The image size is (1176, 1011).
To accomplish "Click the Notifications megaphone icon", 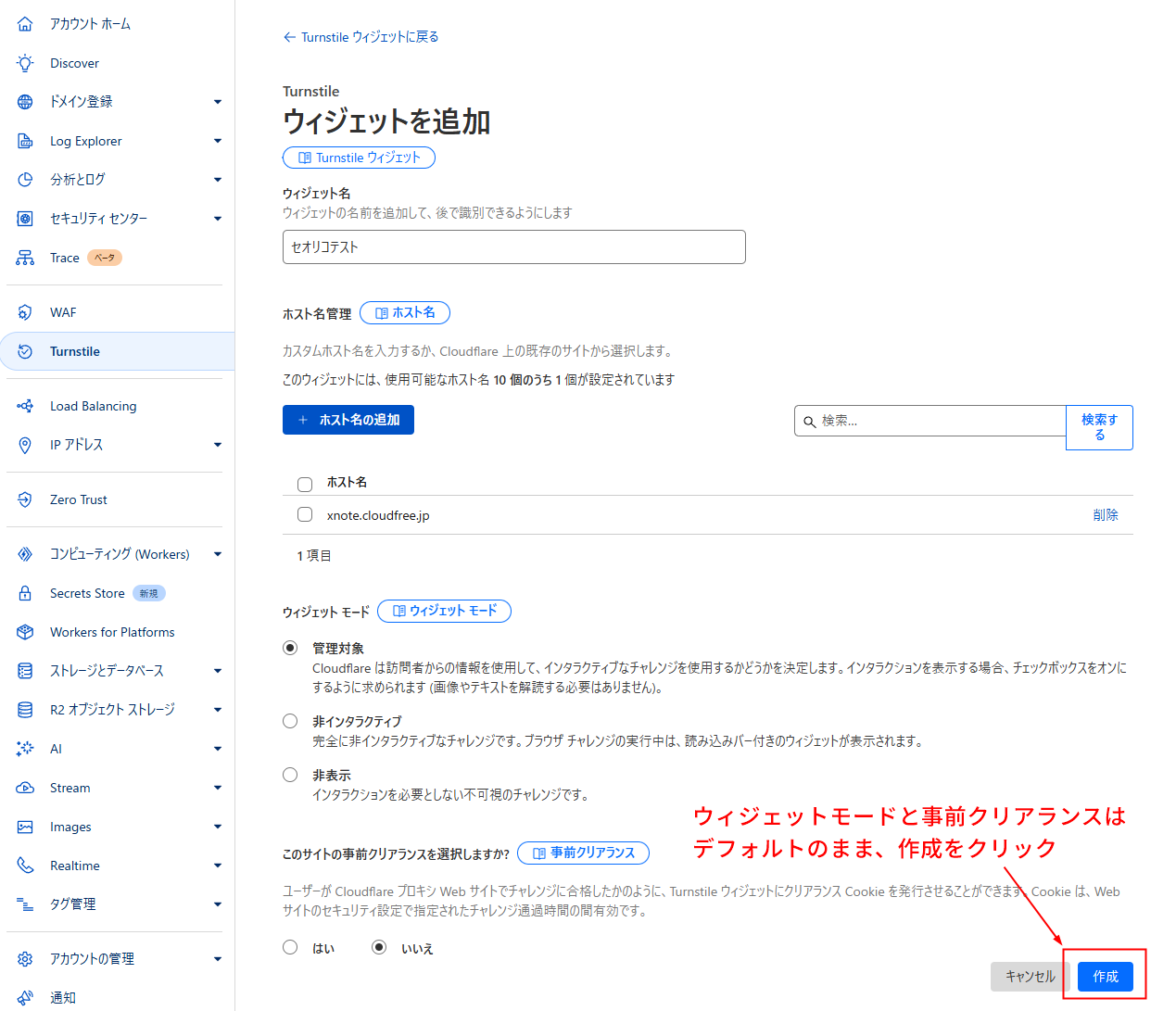I will click(x=25, y=998).
